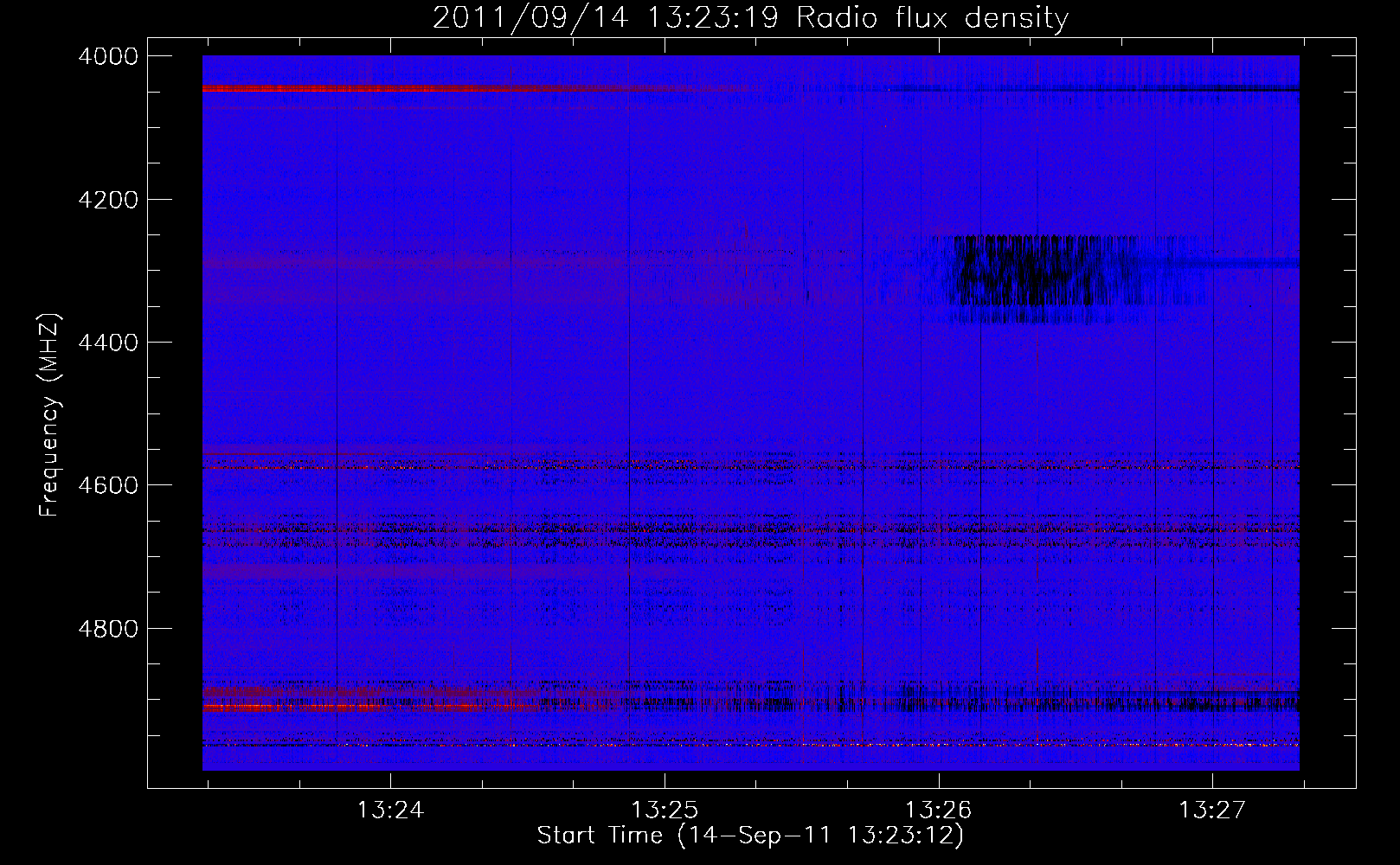Click the 4400 frequency tick label
The width and height of the screenshot is (1400, 865).
click(107, 343)
